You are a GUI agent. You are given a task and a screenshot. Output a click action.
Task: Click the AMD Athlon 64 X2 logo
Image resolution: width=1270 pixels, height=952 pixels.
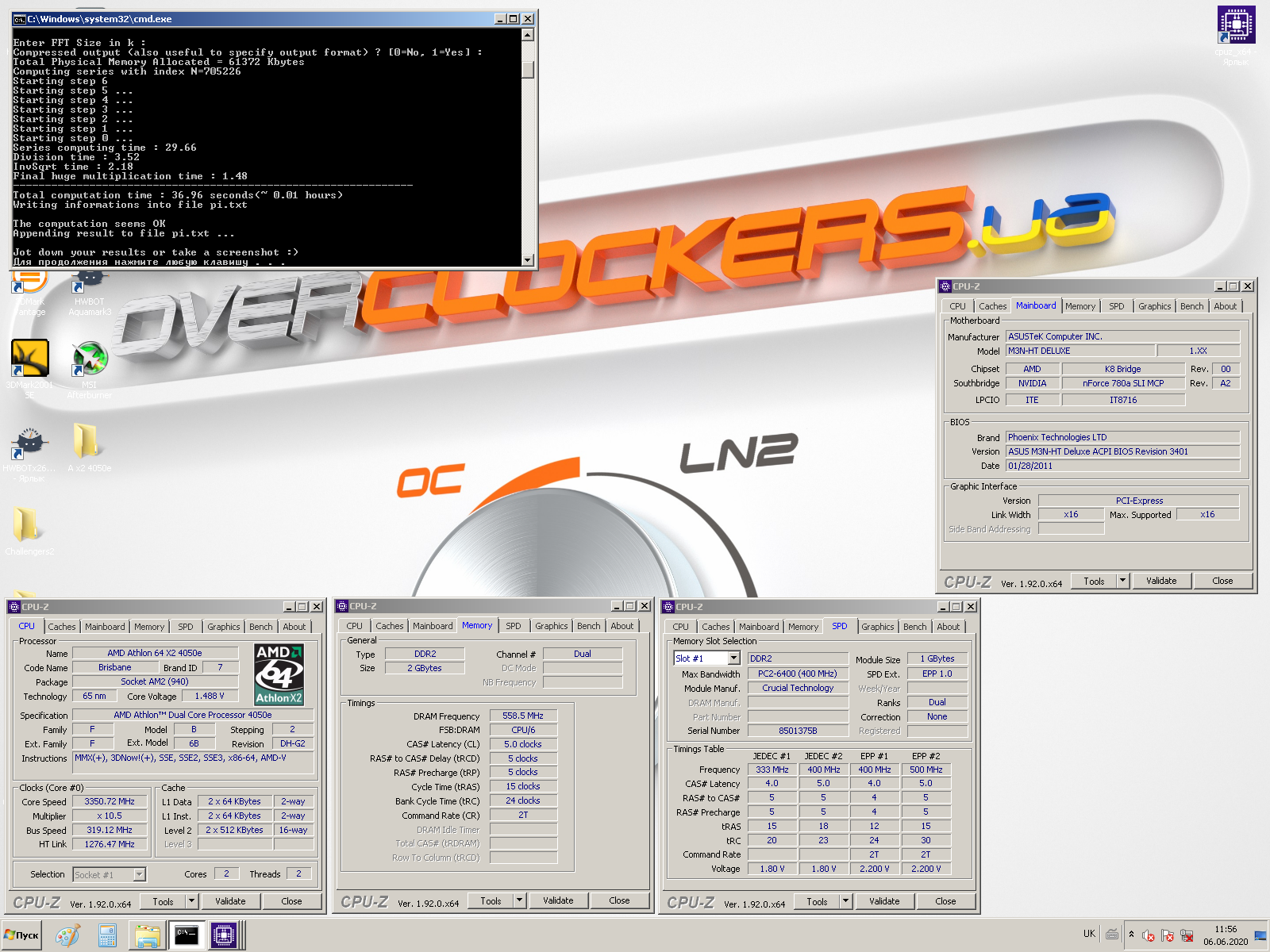pos(279,674)
